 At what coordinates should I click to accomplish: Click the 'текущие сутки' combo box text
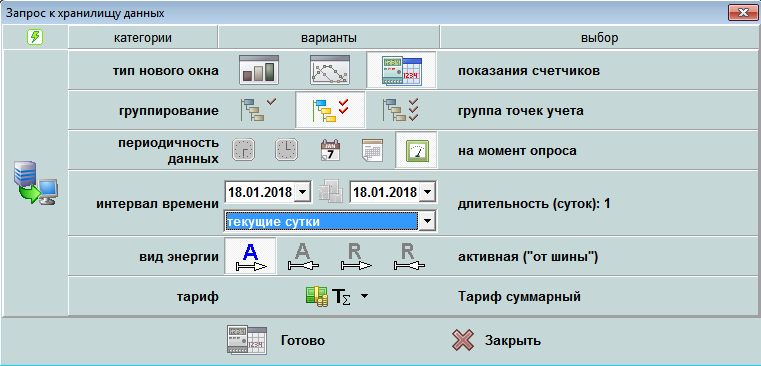click(321, 222)
